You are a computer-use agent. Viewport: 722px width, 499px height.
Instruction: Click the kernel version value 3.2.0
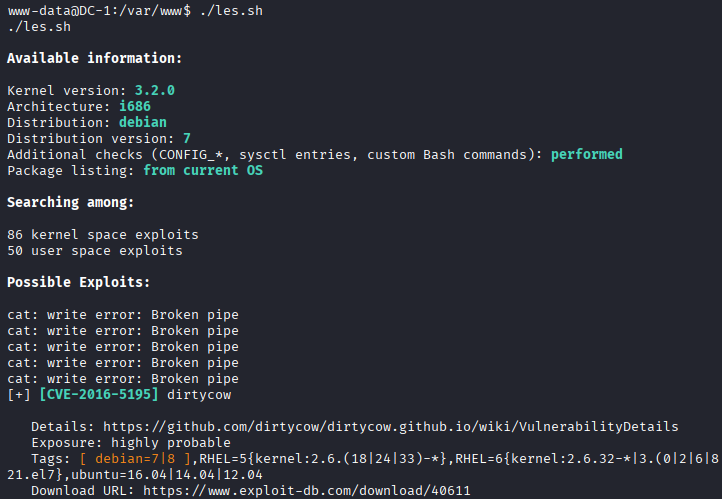pos(155,90)
